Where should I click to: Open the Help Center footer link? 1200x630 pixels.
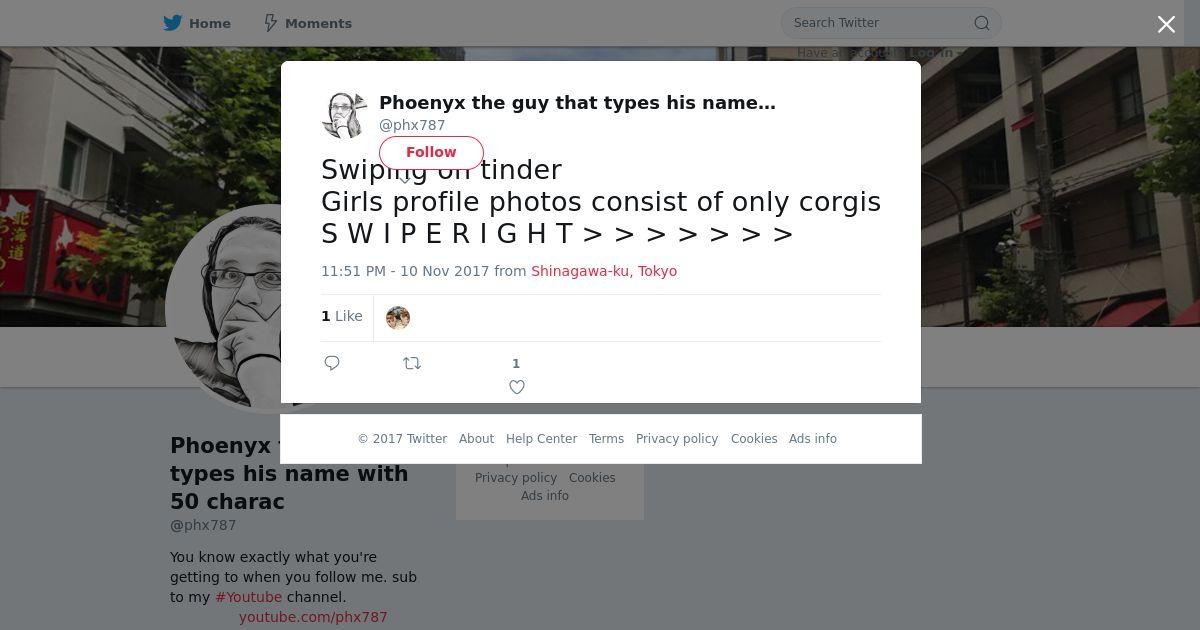coord(541,439)
